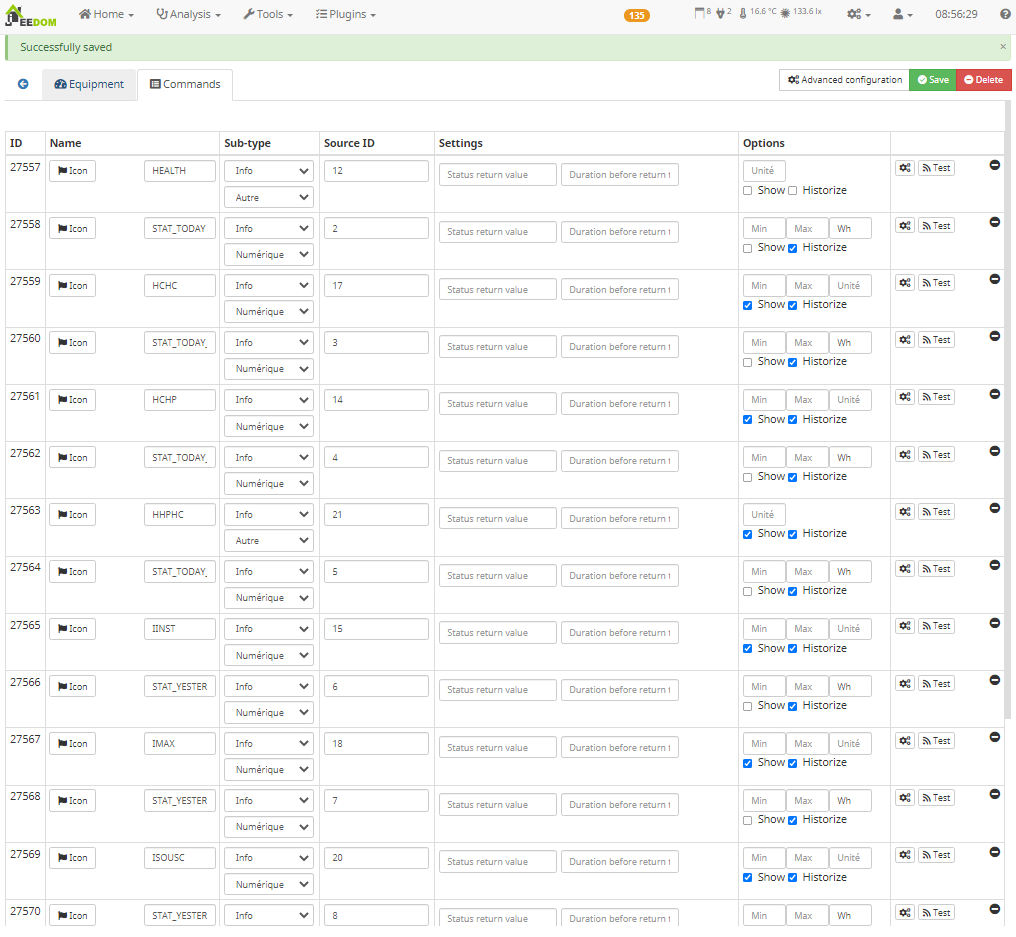
Task: Open the Numérique dropdown for ISOUSC
Action: [x=268, y=885]
